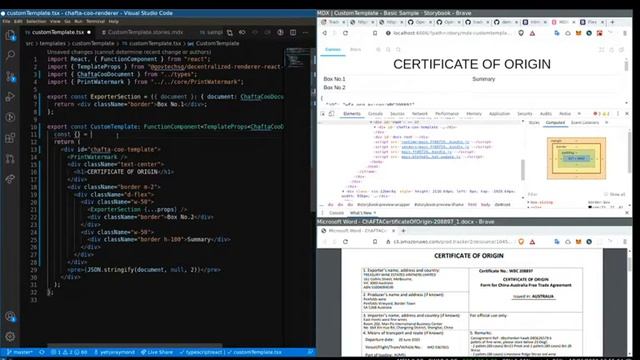Viewport: 640px width, 360px height.
Task: Open the DevTools Elements tab
Action: coord(352,113)
